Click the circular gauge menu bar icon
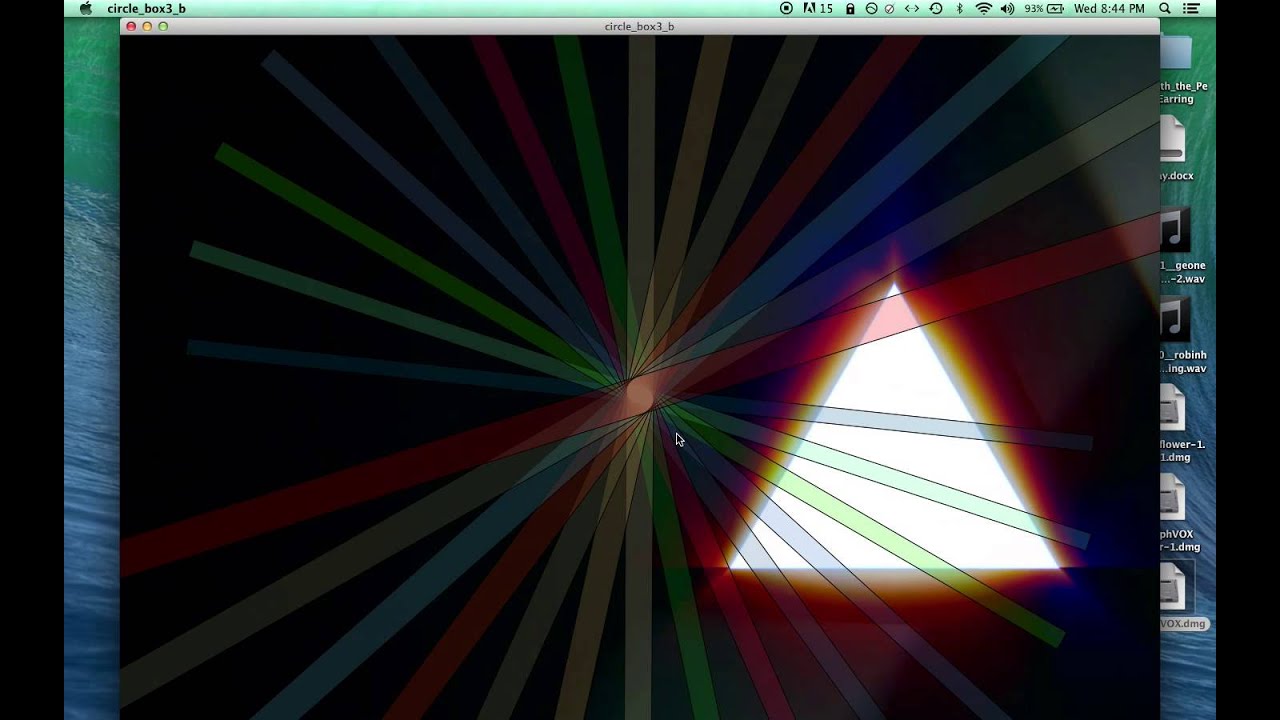 tap(871, 8)
